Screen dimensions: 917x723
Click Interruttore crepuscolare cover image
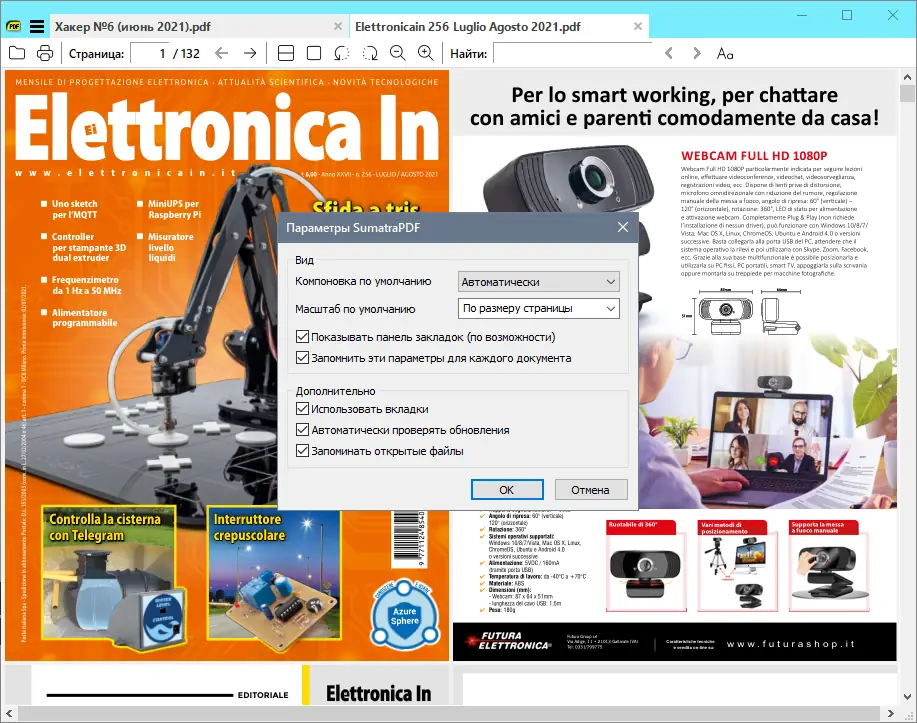pos(274,577)
